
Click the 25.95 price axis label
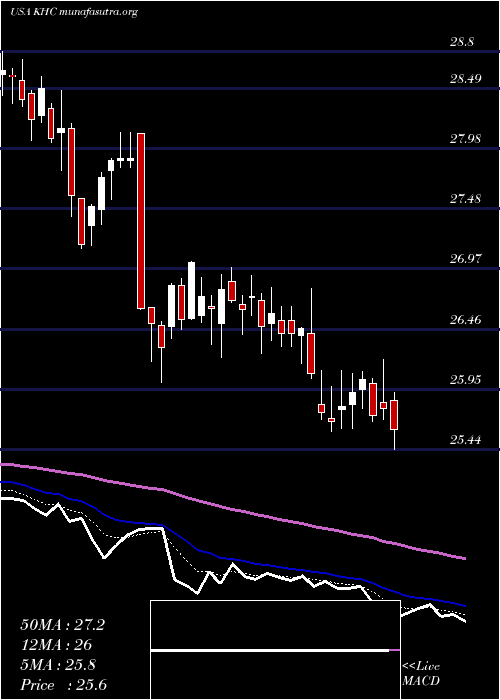pyautogui.click(x=465, y=380)
